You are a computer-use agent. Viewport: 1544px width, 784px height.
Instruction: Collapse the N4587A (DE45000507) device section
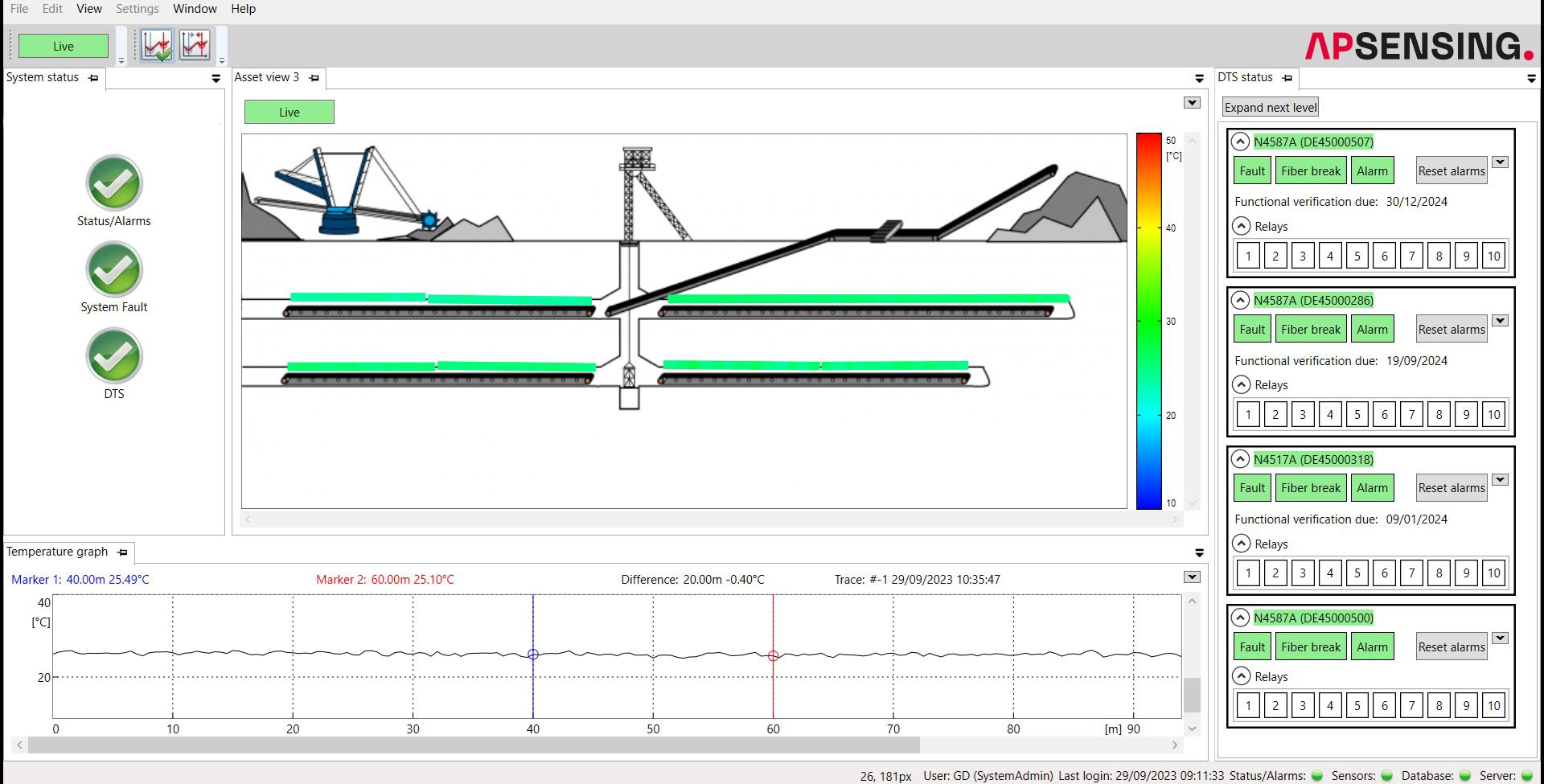(x=1240, y=142)
